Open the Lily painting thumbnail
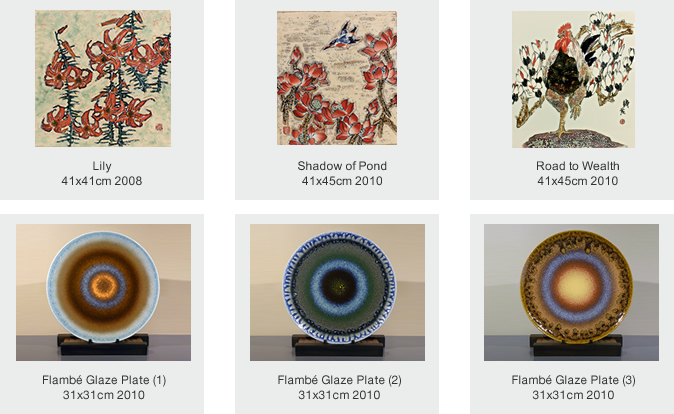The height and width of the screenshot is (414, 674). pos(103,79)
